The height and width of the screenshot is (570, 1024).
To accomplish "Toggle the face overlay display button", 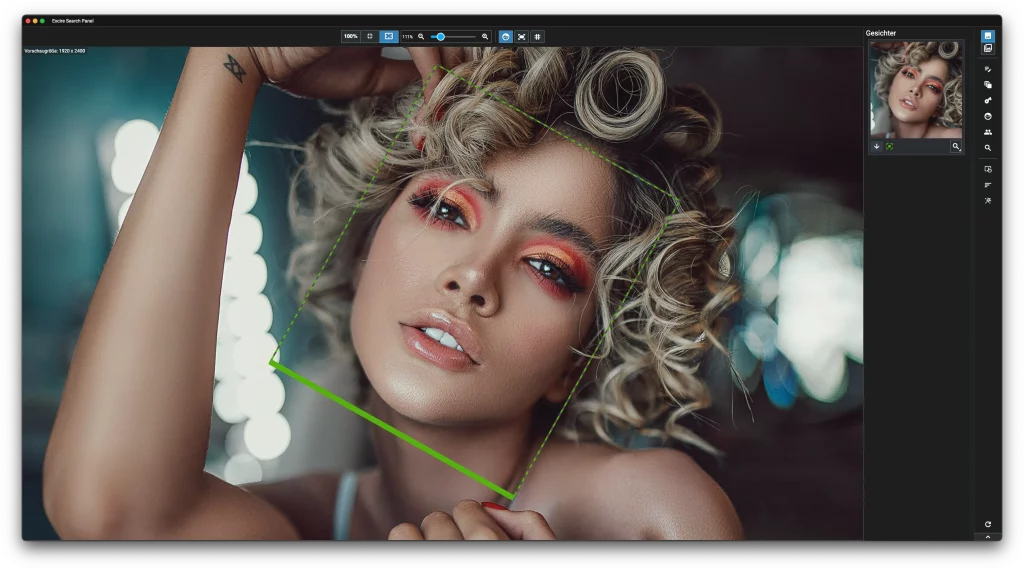I will [506, 36].
